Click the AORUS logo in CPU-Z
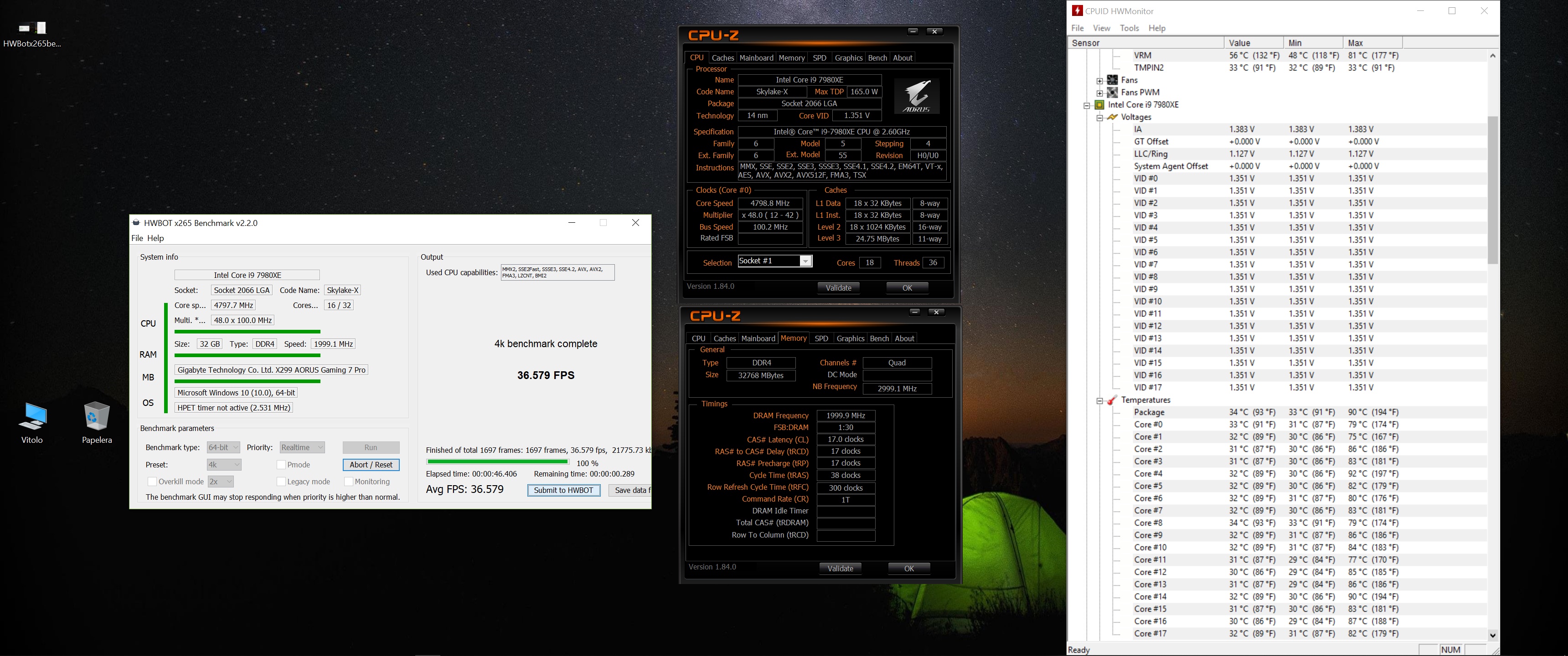 [x=917, y=96]
